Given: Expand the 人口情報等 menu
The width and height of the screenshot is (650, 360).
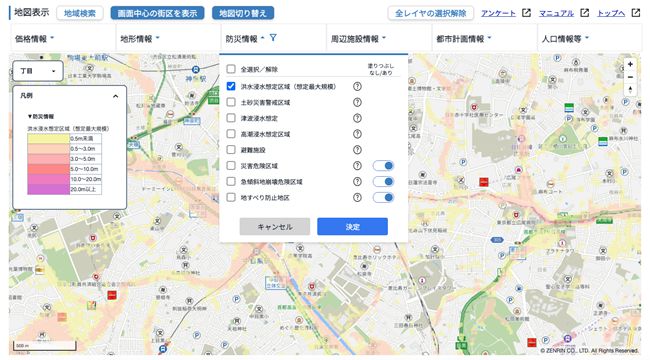Looking at the screenshot, I should pyautogui.click(x=589, y=39).
